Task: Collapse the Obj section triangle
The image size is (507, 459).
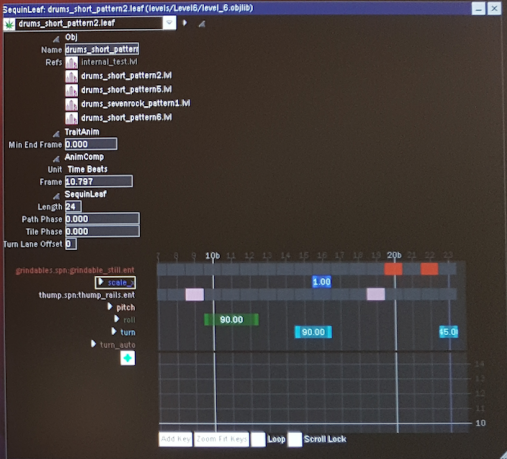Action: (56, 39)
